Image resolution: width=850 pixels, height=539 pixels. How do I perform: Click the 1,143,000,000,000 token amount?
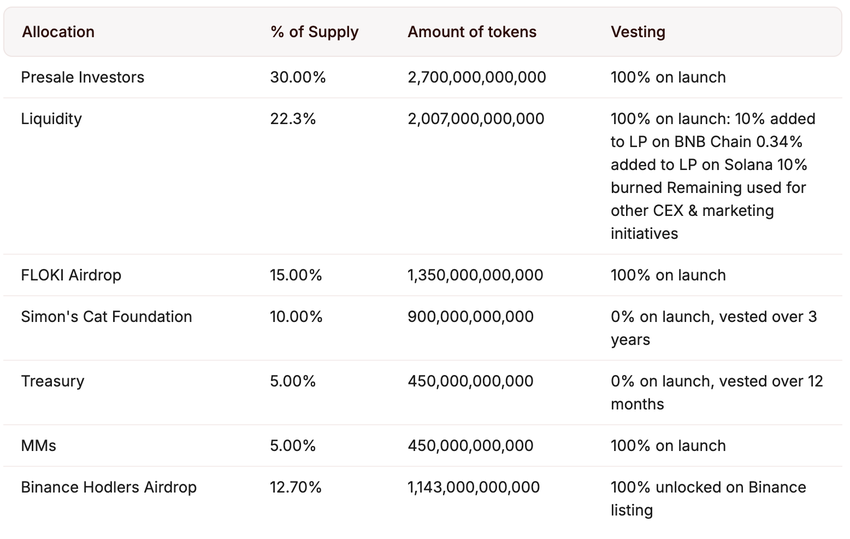(x=474, y=488)
